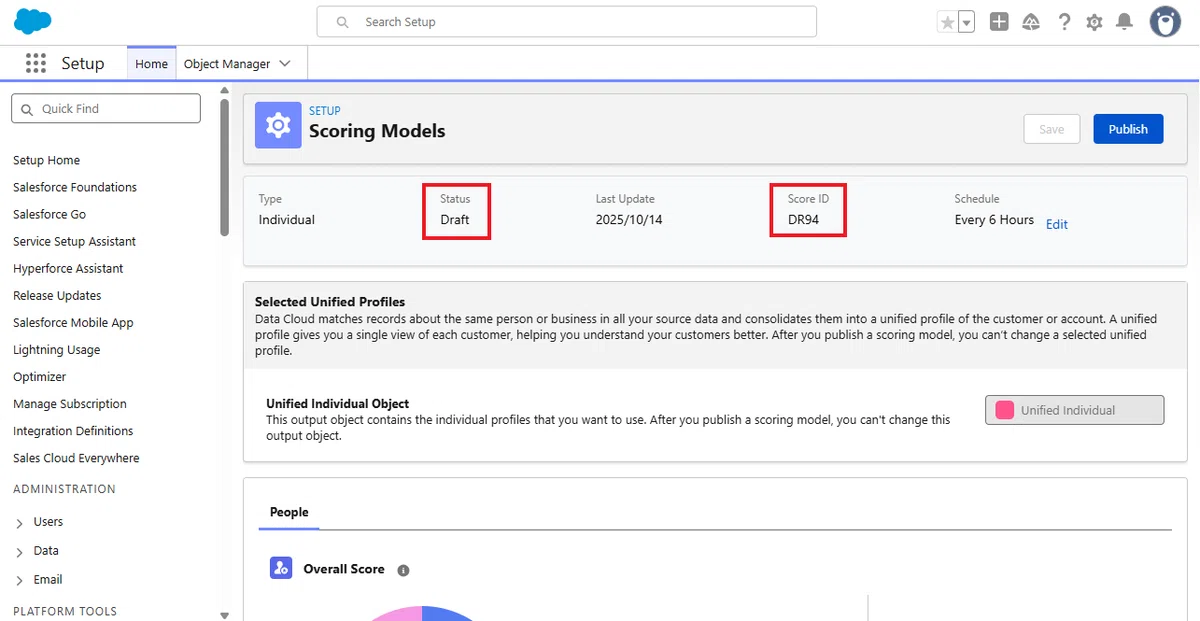Click the Setup app name label
1200x621 pixels.
pyautogui.click(x=83, y=63)
